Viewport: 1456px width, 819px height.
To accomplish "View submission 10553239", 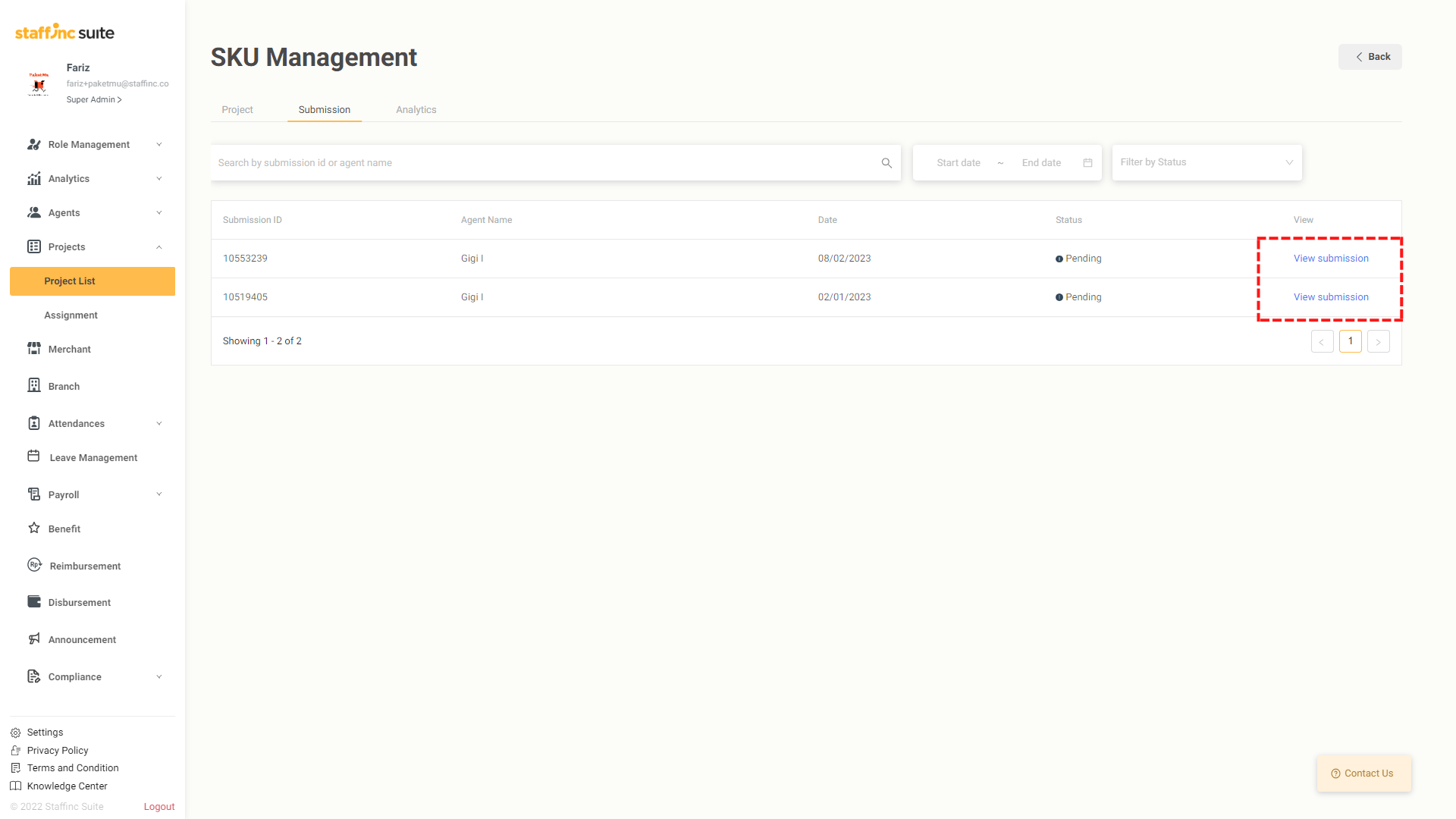I will 1331,259.
